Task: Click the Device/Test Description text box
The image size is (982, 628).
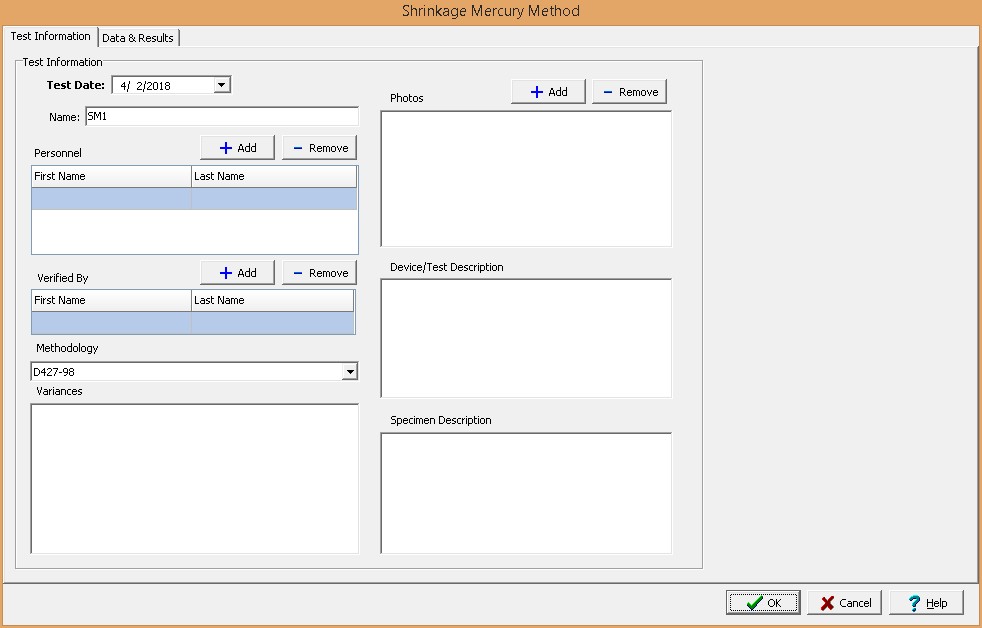Action: click(x=526, y=338)
